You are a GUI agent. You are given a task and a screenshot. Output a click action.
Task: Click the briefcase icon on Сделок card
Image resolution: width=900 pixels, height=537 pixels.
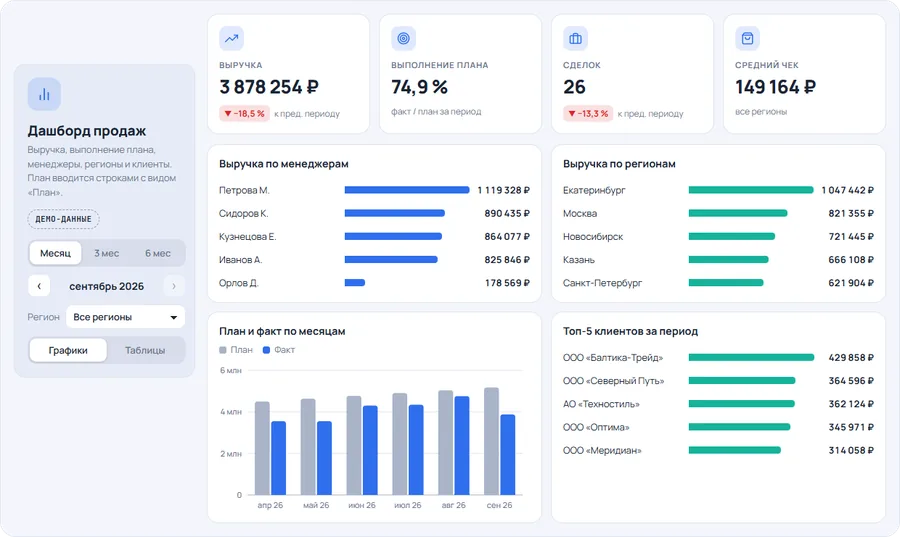(575, 38)
